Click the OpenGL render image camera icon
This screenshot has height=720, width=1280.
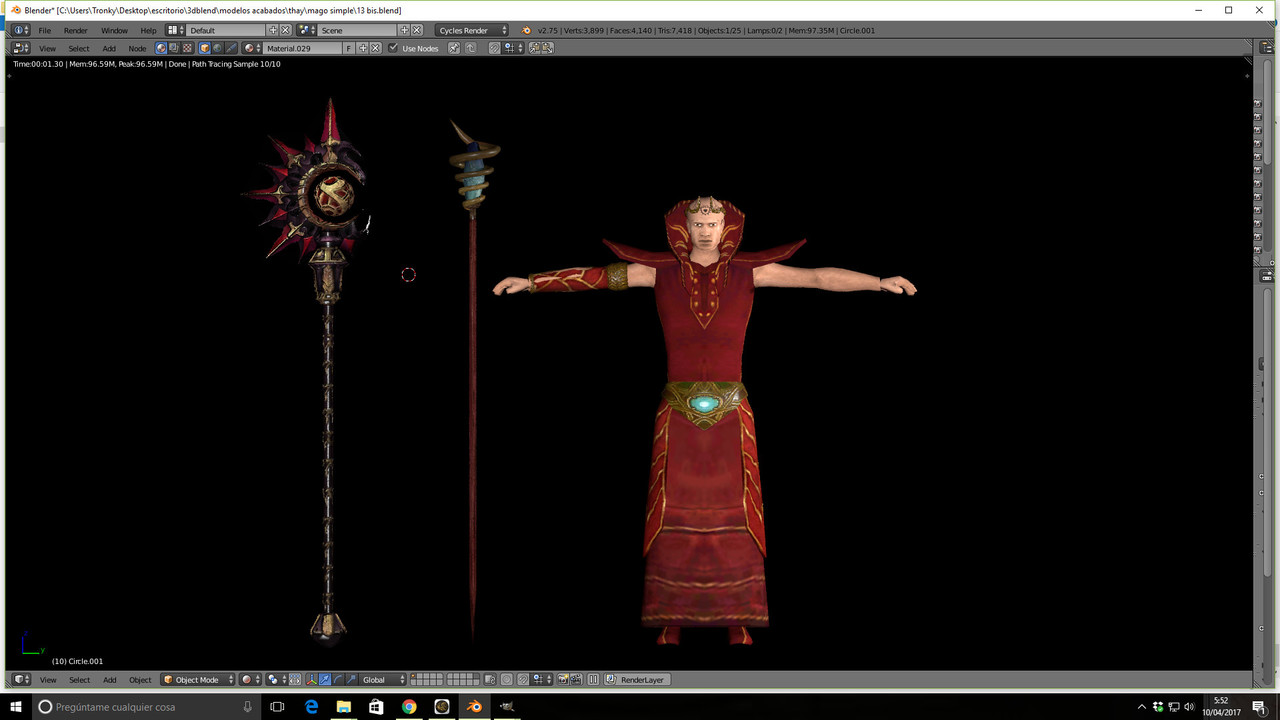[563, 679]
